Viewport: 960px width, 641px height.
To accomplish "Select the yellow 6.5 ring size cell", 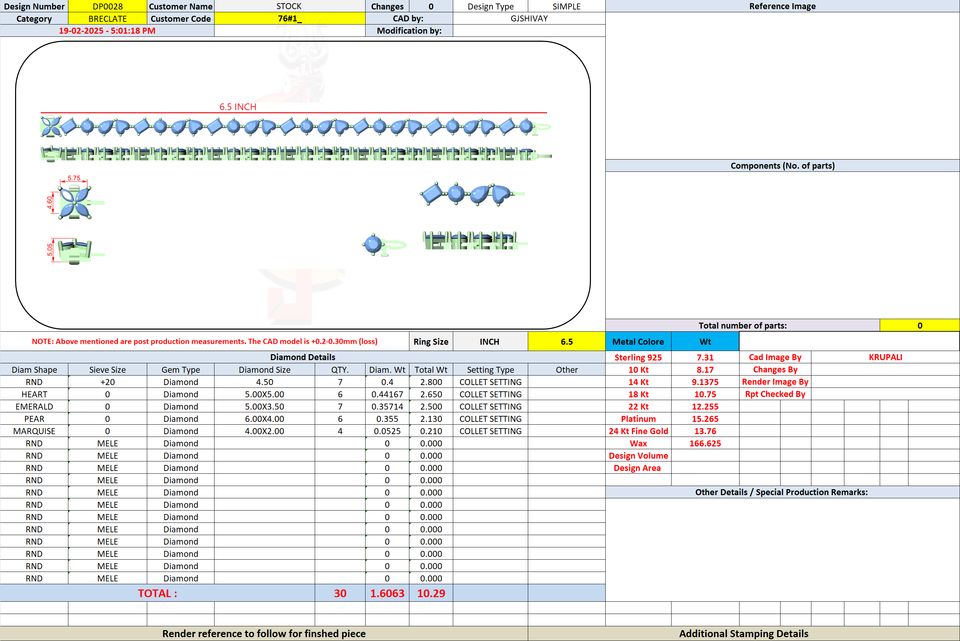I will [566, 342].
